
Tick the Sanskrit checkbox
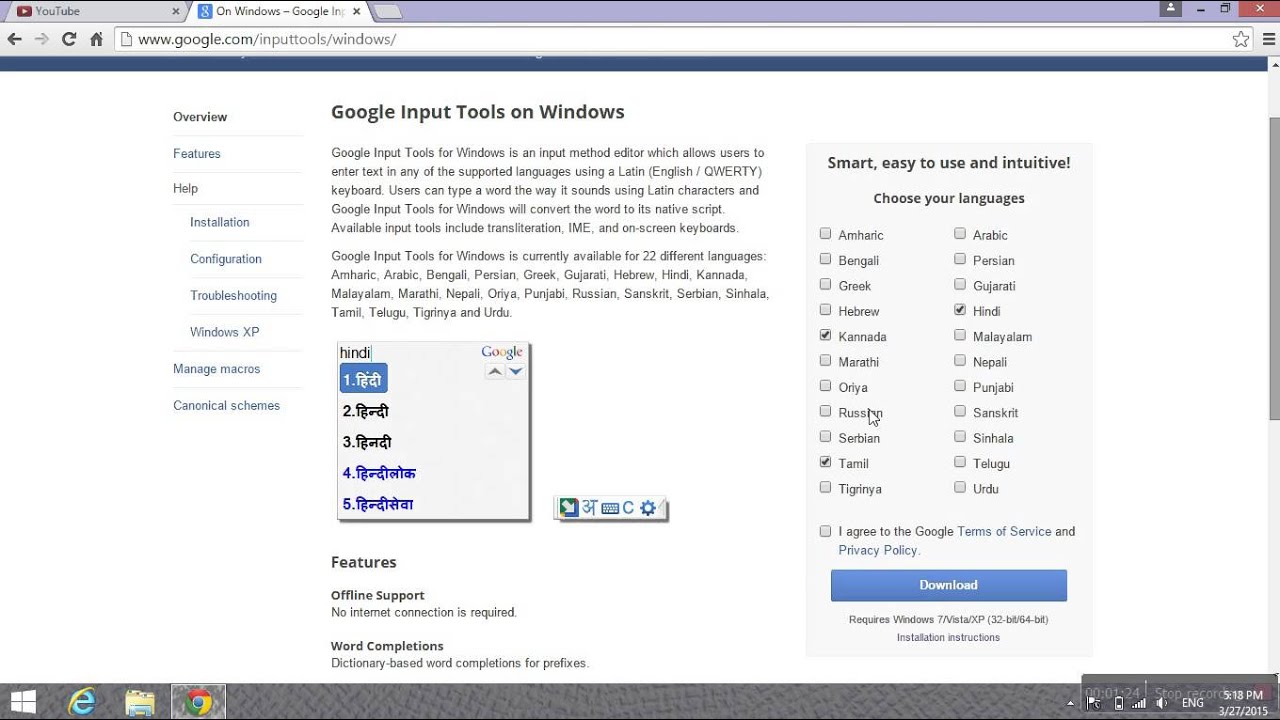point(960,411)
